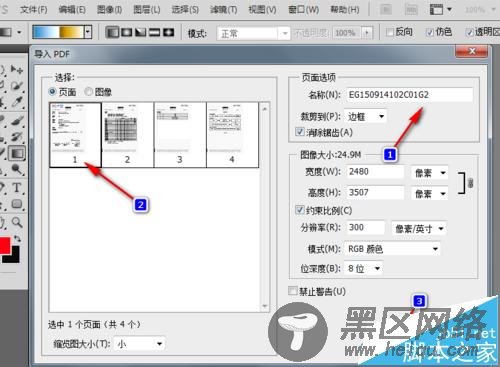The height and width of the screenshot is (367, 500).
Task: Select page 2 thumbnail
Action: [127, 135]
